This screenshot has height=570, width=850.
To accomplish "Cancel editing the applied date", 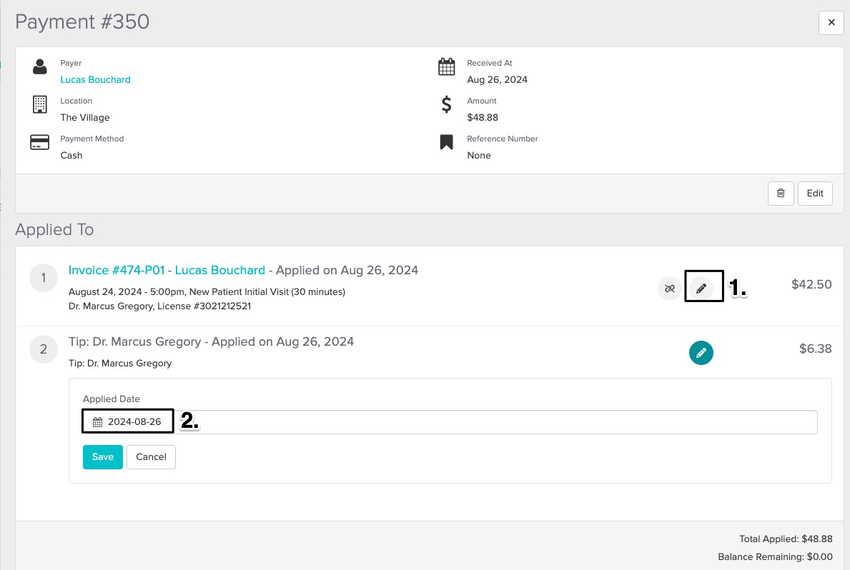I will (151, 457).
